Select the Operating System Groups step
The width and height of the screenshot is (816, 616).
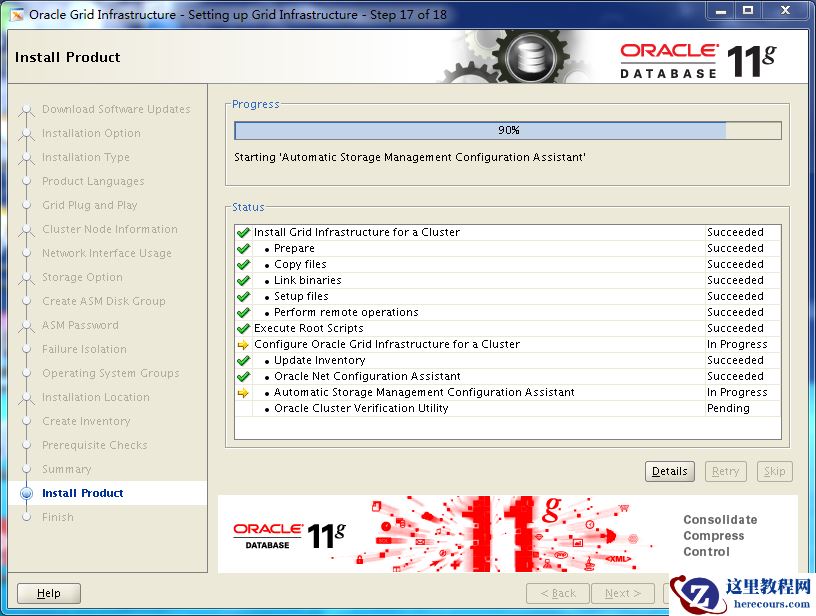pos(111,373)
